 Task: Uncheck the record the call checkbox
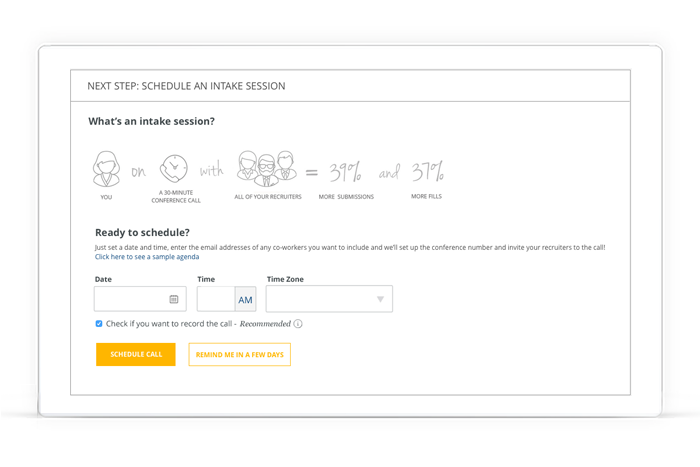[x=99, y=324]
